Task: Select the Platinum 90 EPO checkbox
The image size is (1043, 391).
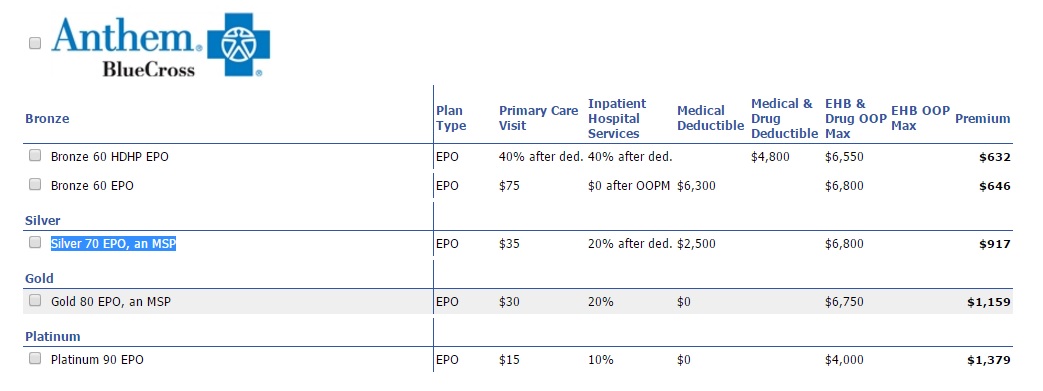Action: point(35,358)
